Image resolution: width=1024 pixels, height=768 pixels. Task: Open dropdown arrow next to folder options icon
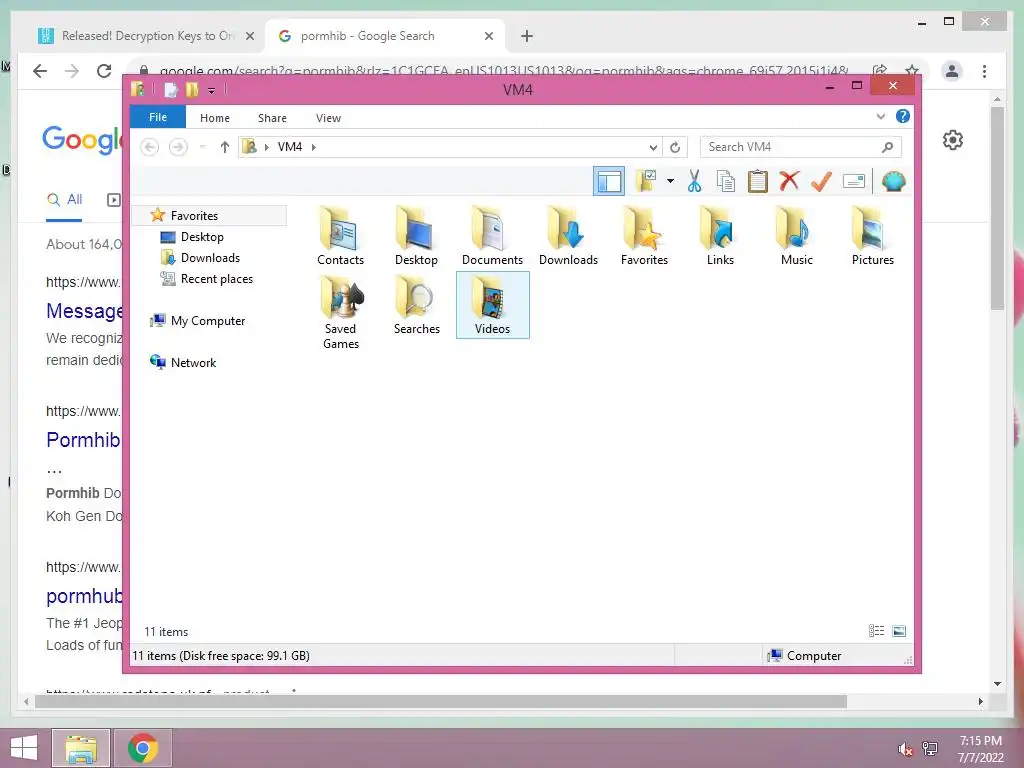(670, 181)
